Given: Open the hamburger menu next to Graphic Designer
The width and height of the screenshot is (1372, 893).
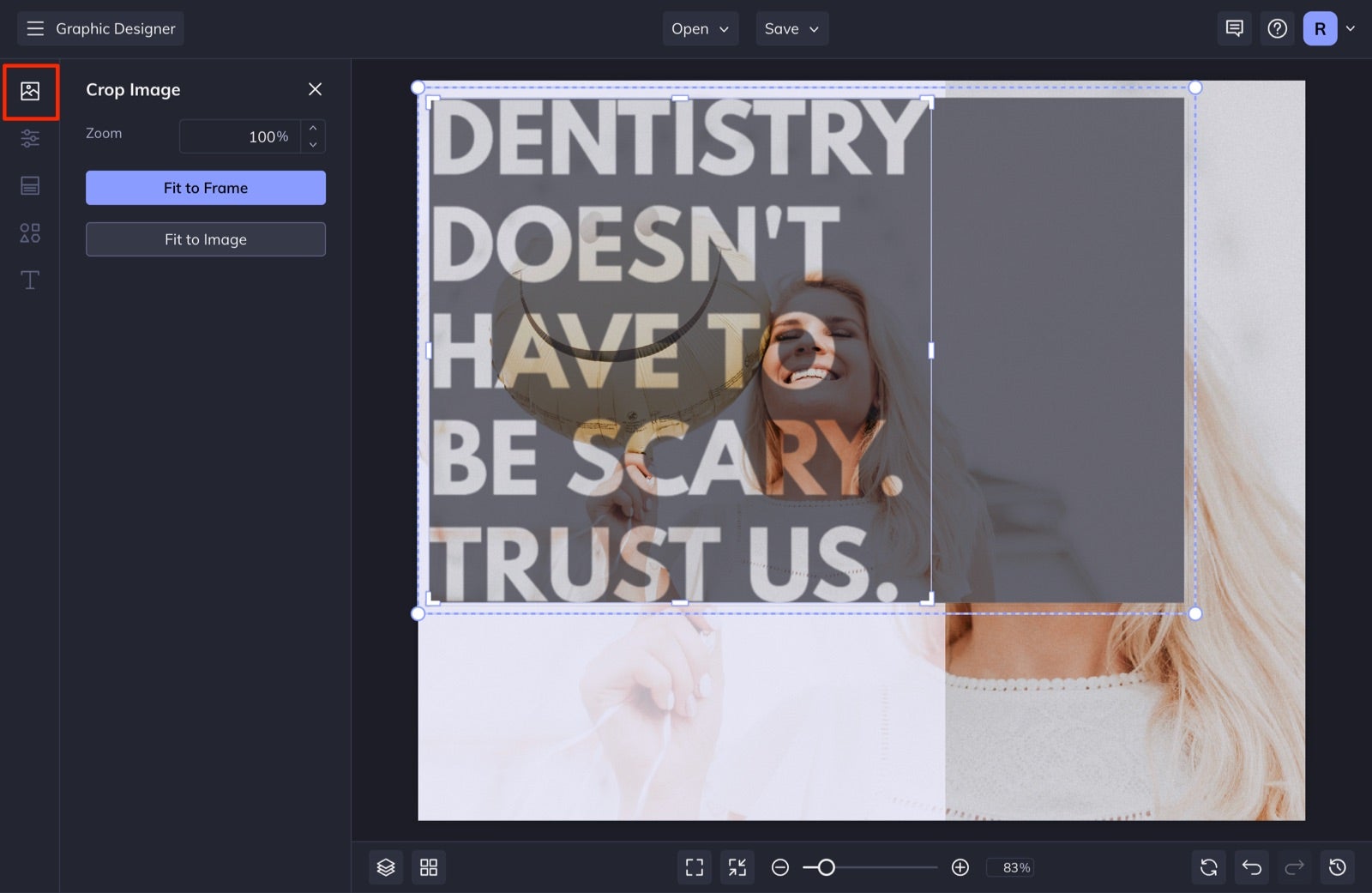Looking at the screenshot, I should (35, 28).
